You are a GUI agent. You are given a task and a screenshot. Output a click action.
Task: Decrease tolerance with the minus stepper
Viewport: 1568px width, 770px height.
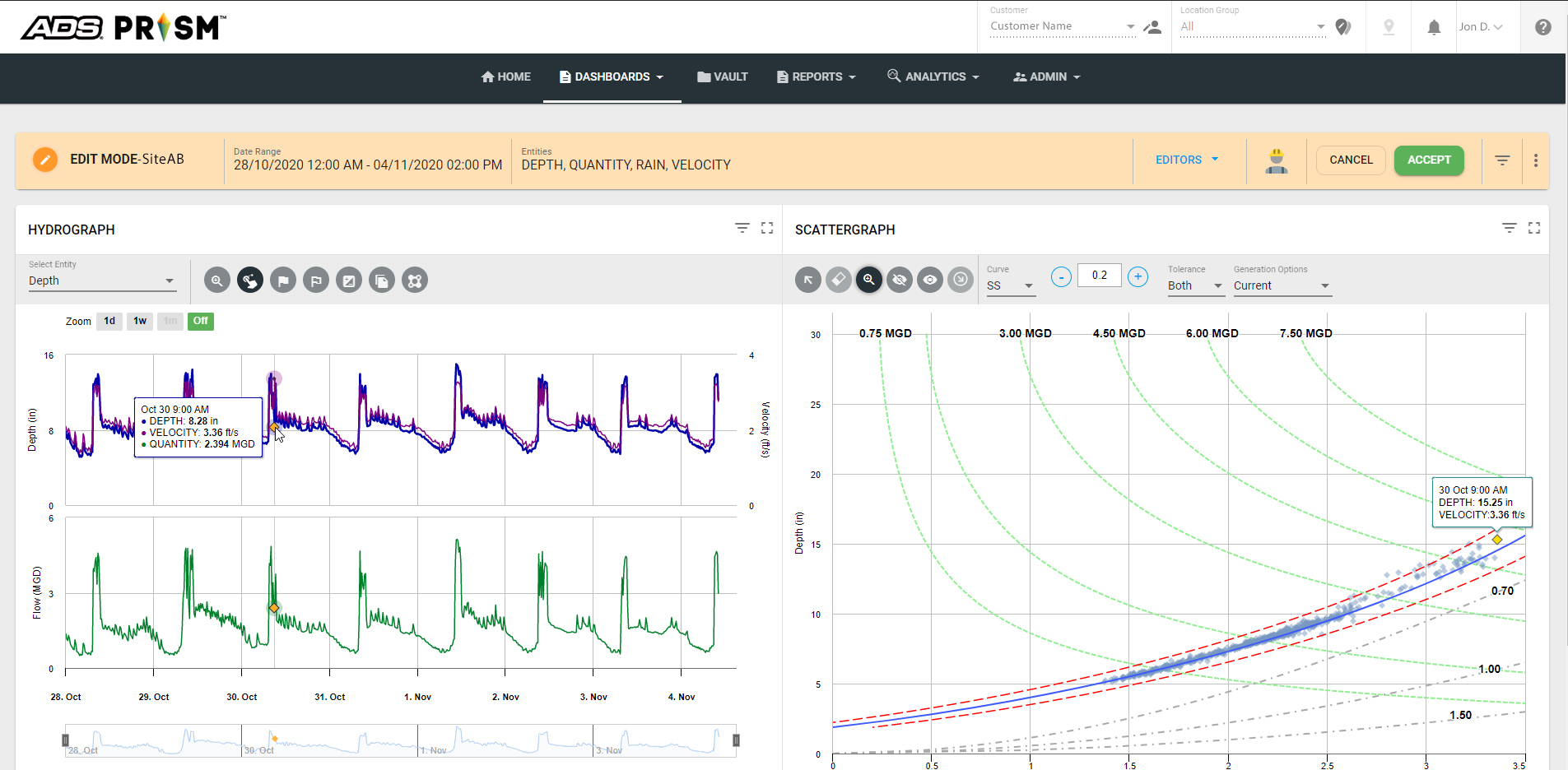pos(1062,276)
